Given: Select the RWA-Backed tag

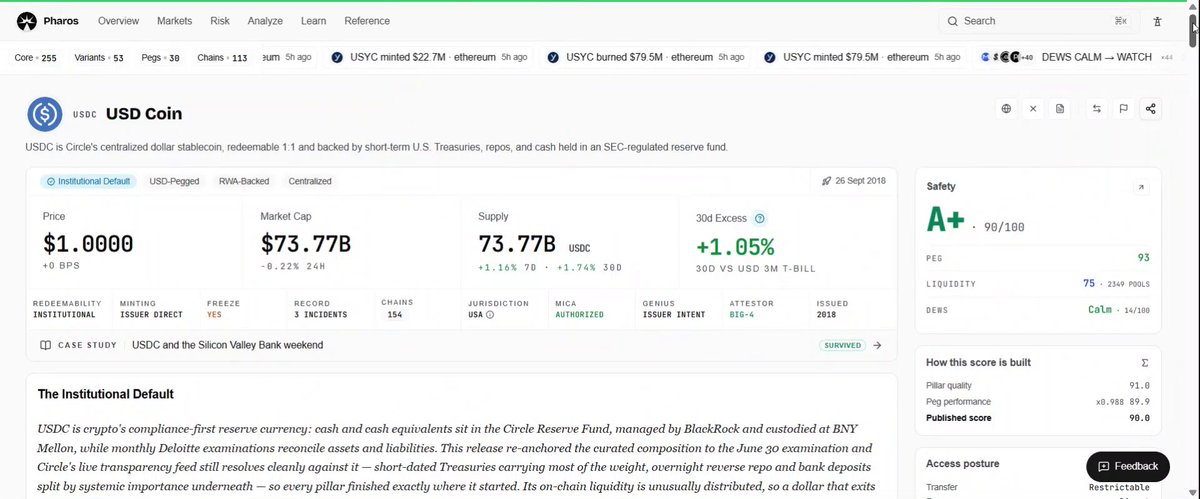Looking at the screenshot, I should pos(244,181).
